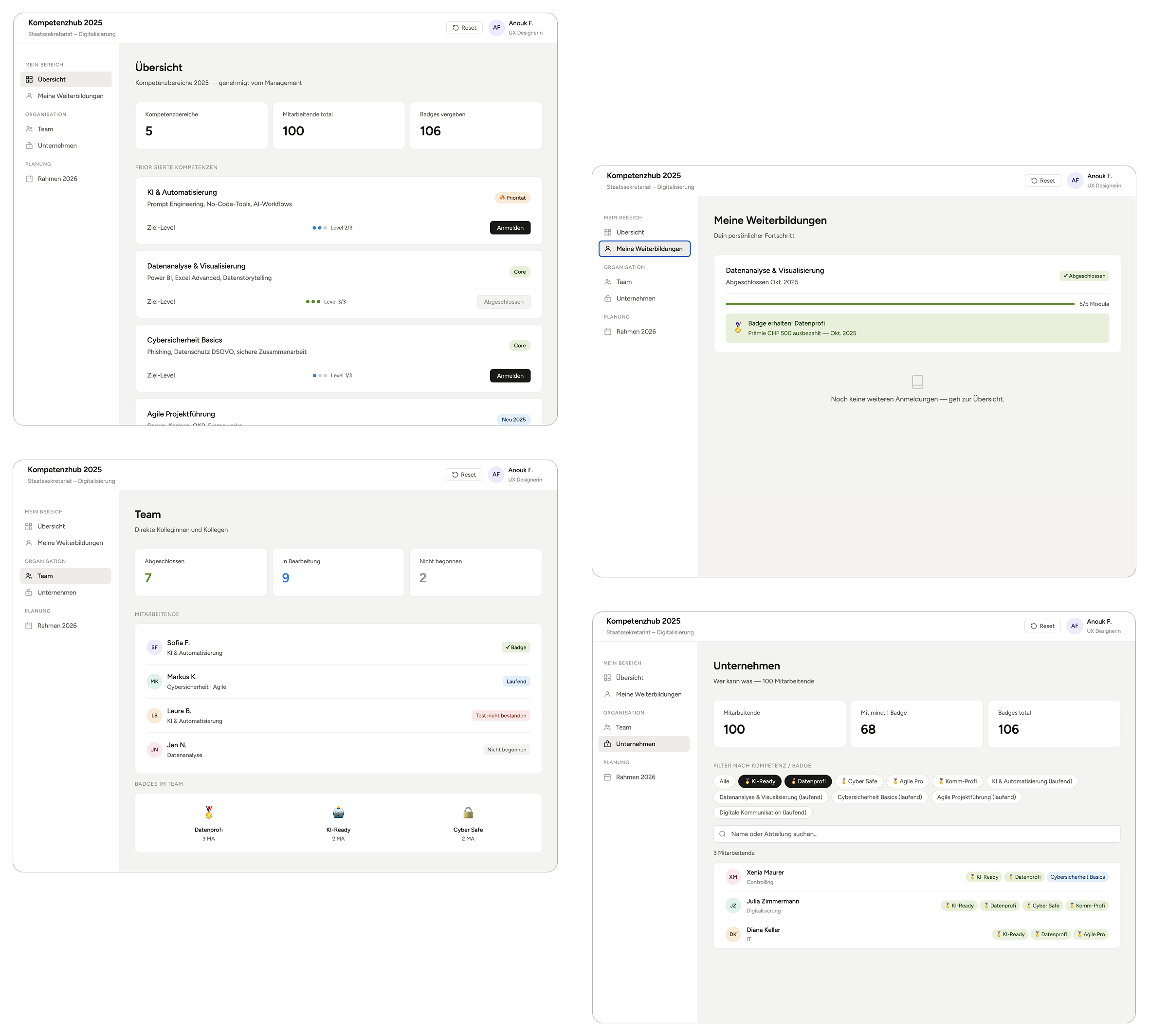Click the KI & Automatisierung level dots indicator
This screenshot has width=1149, height=1036.
point(319,228)
